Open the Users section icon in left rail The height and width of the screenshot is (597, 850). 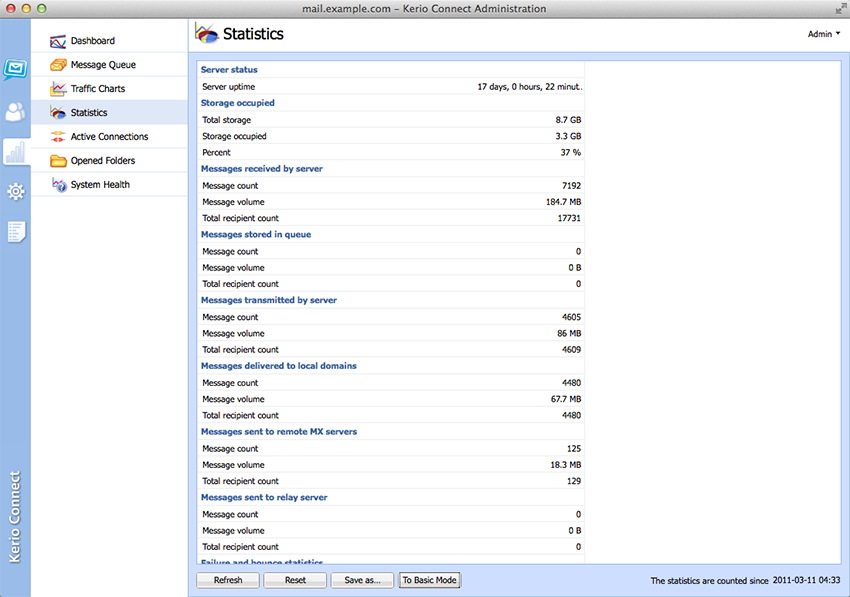pos(15,111)
